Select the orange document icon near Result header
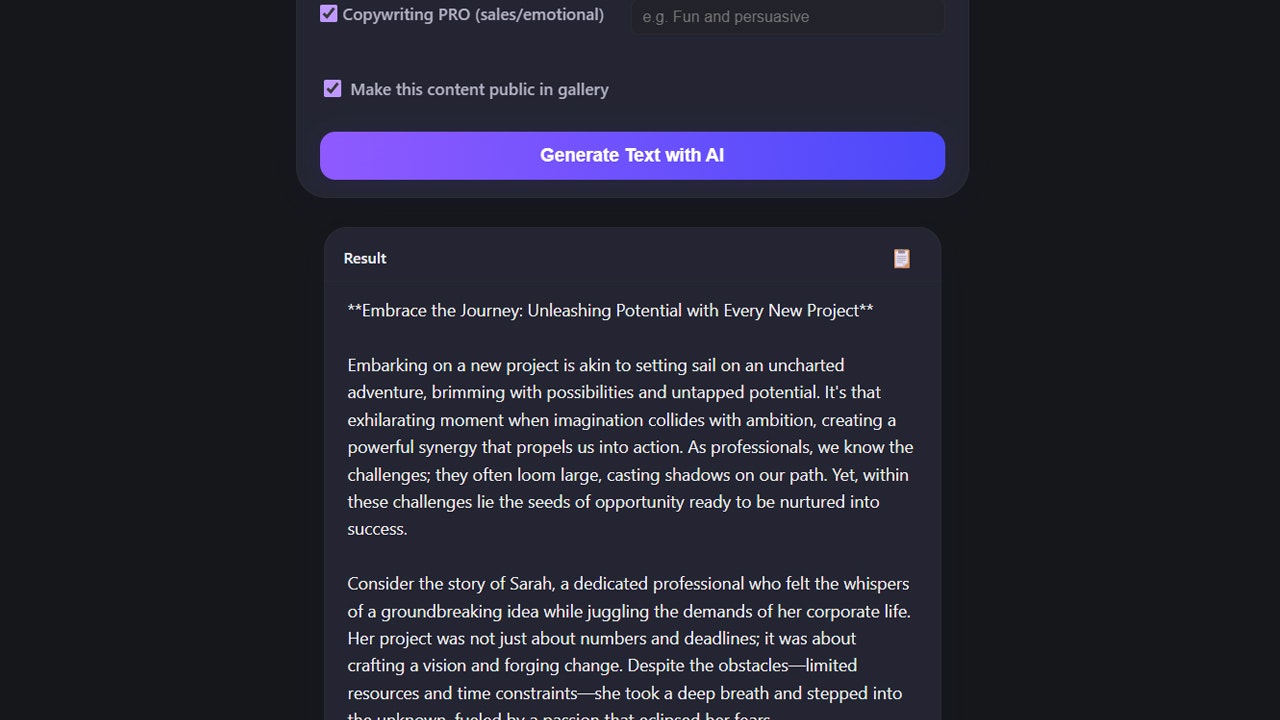This screenshot has width=1280, height=720. tap(901, 258)
